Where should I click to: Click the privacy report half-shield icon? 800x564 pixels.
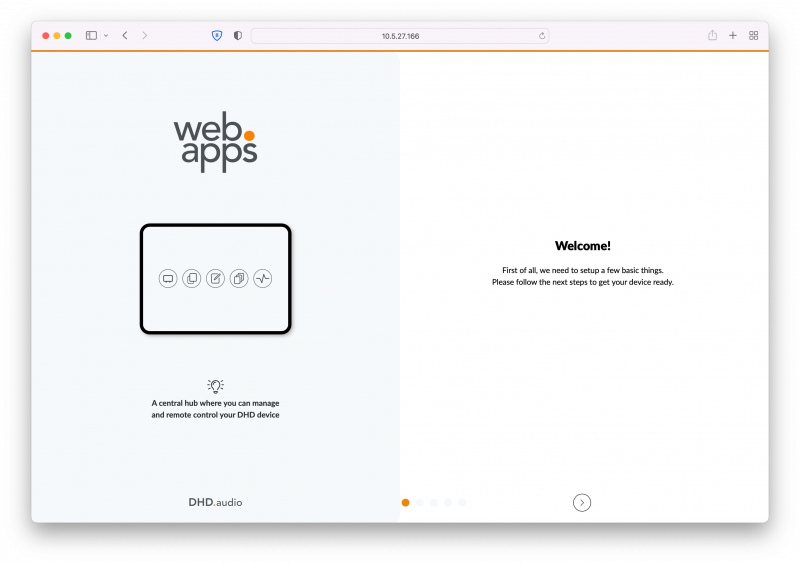point(238,35)
